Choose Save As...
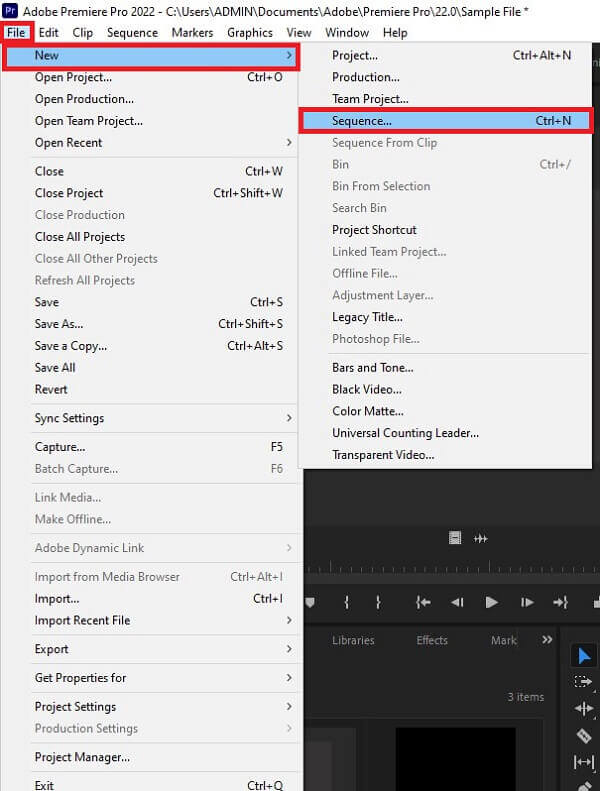The image size is (600, 791). 151,324
